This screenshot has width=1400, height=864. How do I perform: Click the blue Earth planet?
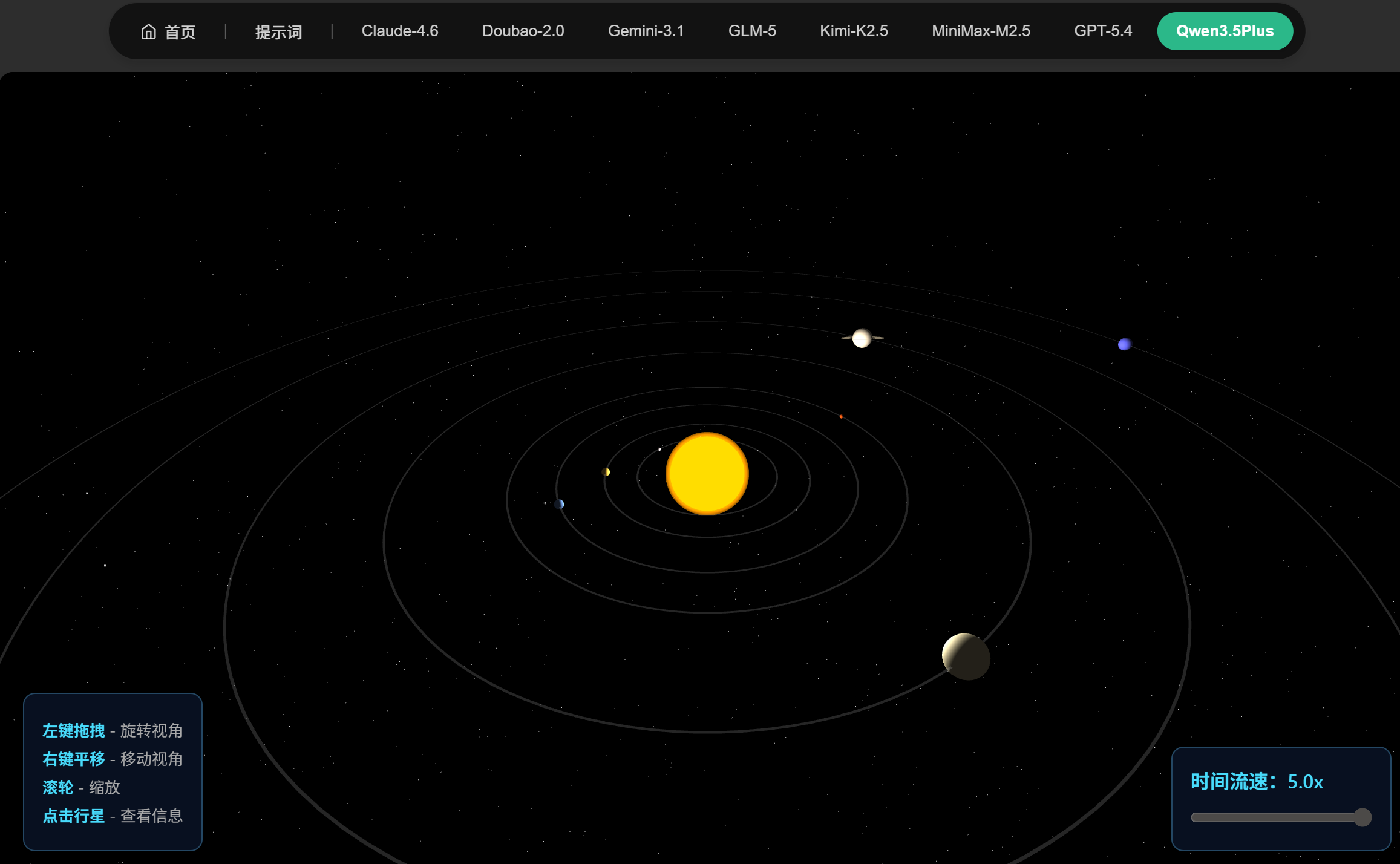click(559, 504)
